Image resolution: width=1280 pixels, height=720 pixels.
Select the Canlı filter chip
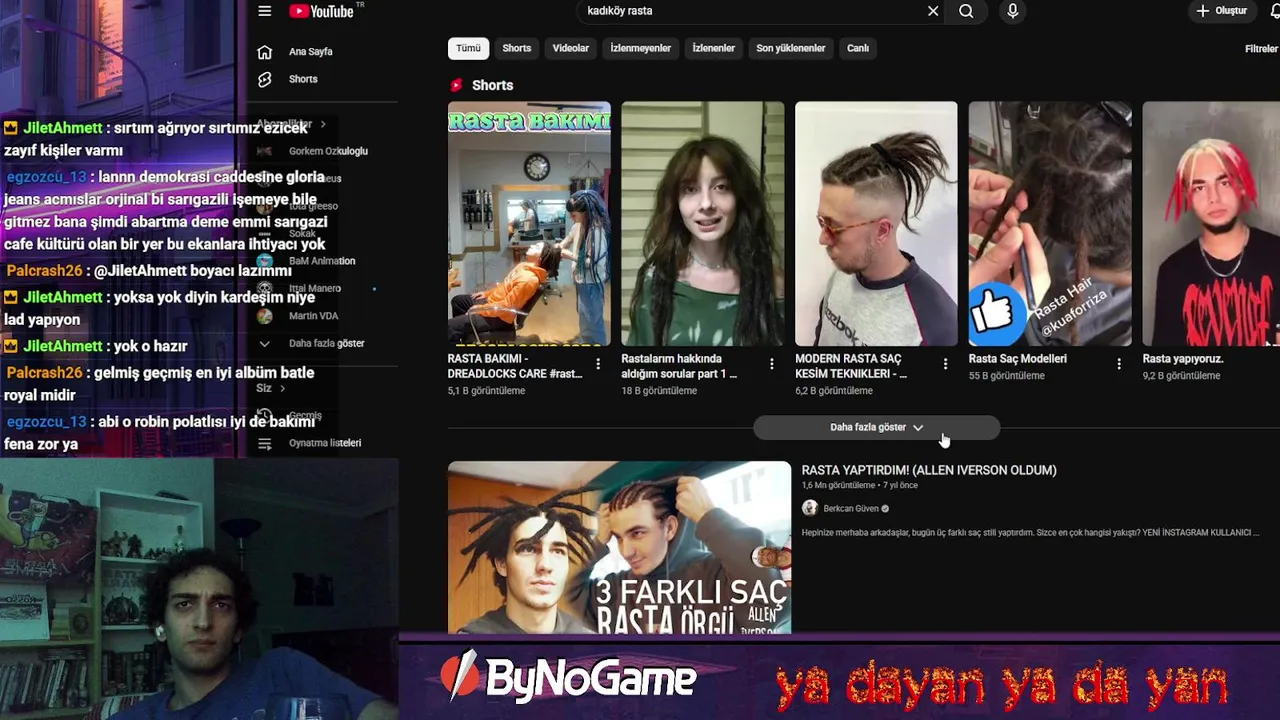[x=858, y=48]
